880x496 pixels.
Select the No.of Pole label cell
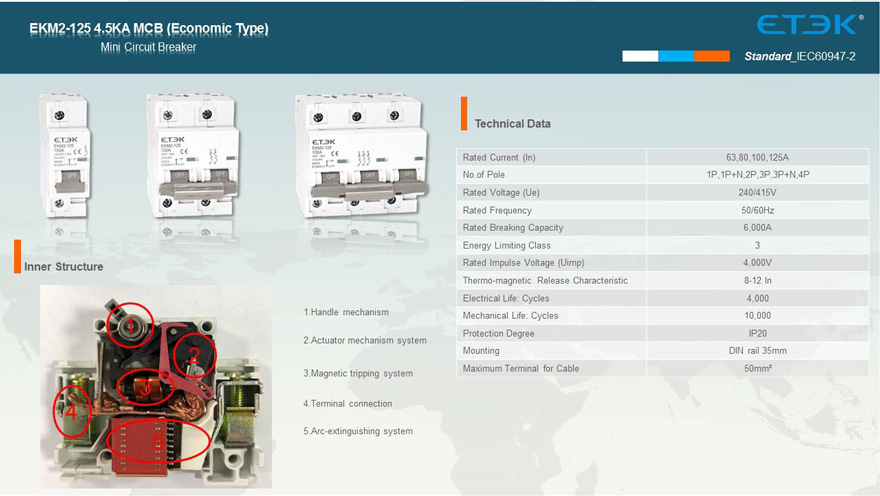click(x=552, y=174)
